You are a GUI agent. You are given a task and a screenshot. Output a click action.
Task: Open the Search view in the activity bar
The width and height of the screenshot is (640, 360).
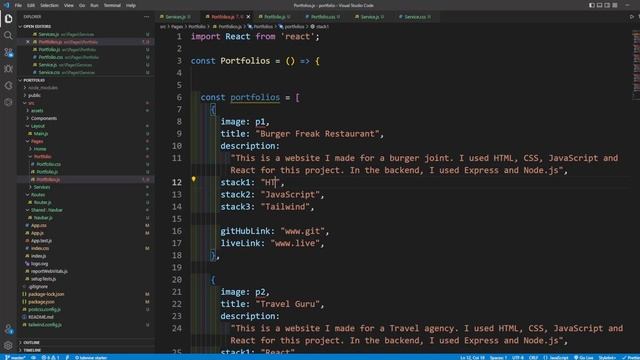tap(8, 36)
